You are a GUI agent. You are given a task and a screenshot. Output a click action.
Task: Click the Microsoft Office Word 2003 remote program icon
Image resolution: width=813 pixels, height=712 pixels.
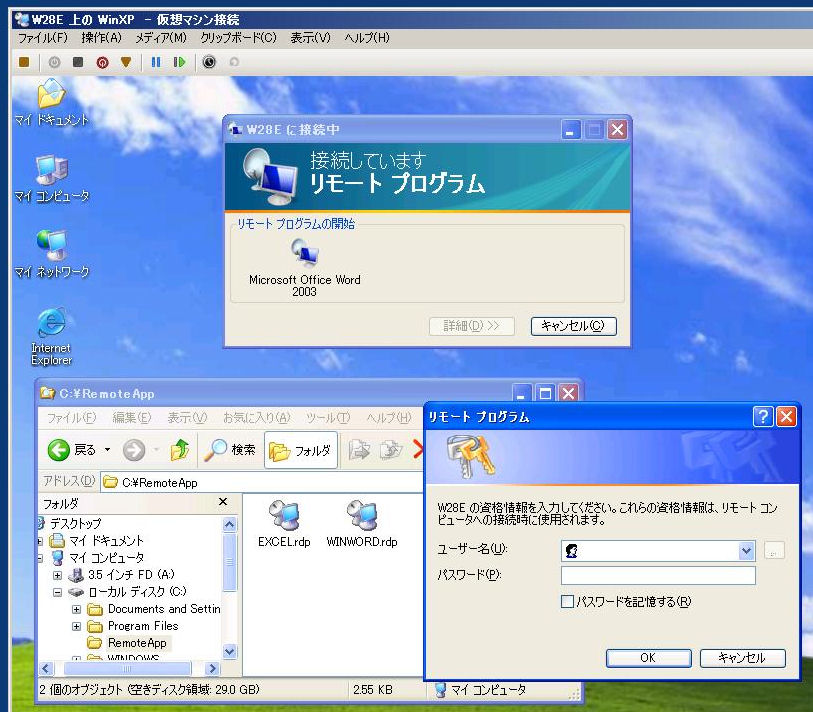pyautogui.click(x=304, y=268)
